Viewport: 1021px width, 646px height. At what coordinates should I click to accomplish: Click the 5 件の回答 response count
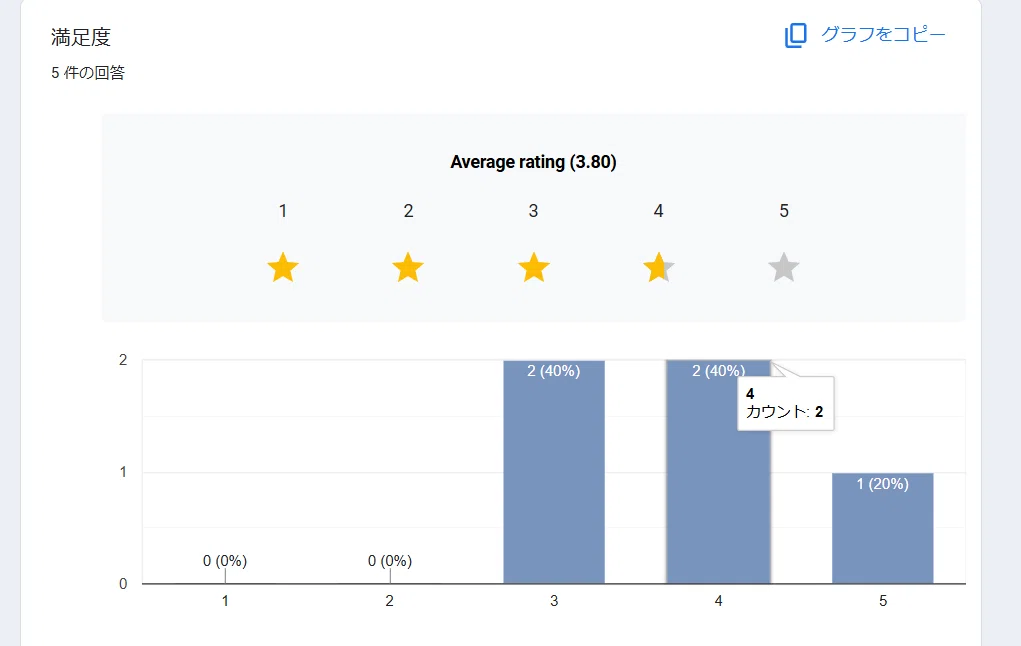point(88,72)
